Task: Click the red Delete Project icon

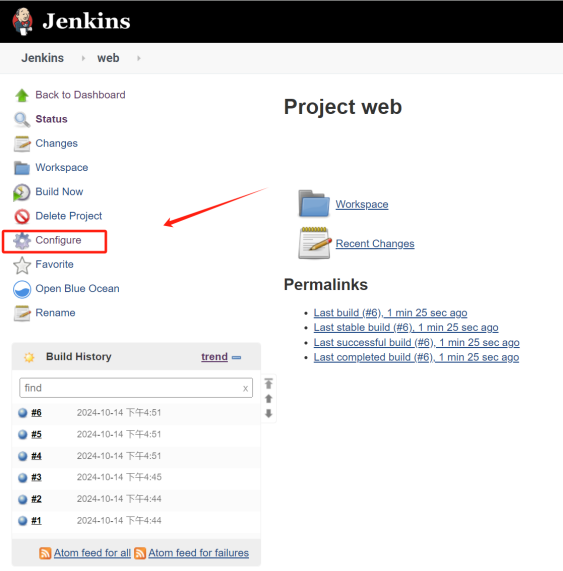Action: coord(22,216)
